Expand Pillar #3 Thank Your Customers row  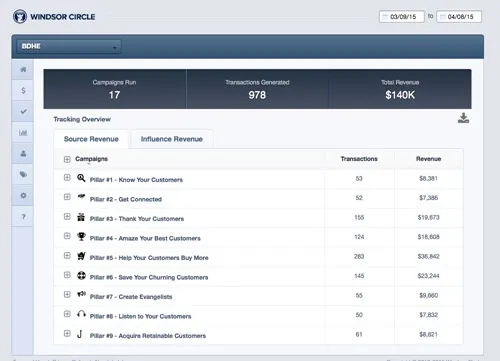coord(67,217)
